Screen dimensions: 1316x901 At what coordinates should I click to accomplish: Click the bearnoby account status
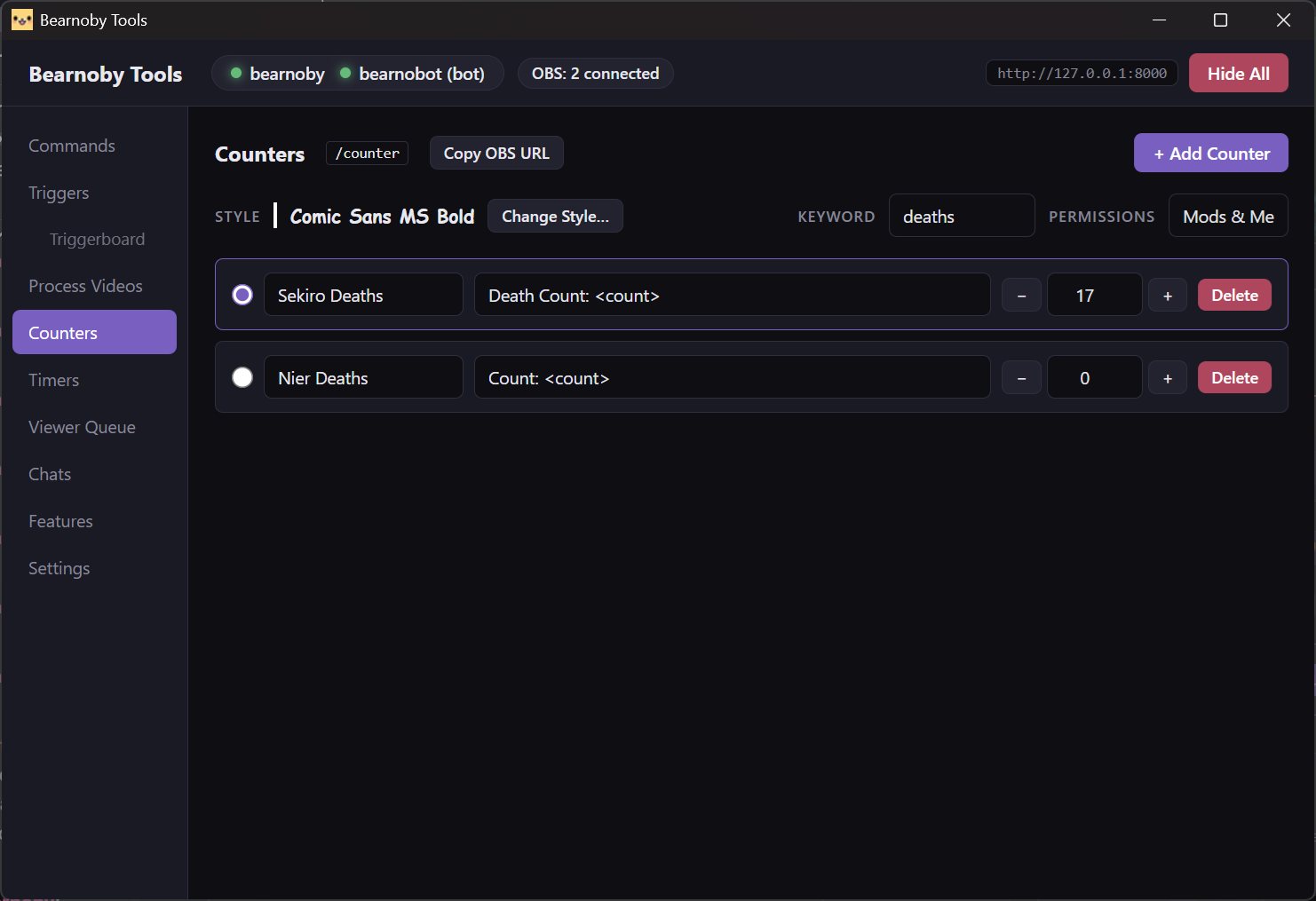coord(277,74)
